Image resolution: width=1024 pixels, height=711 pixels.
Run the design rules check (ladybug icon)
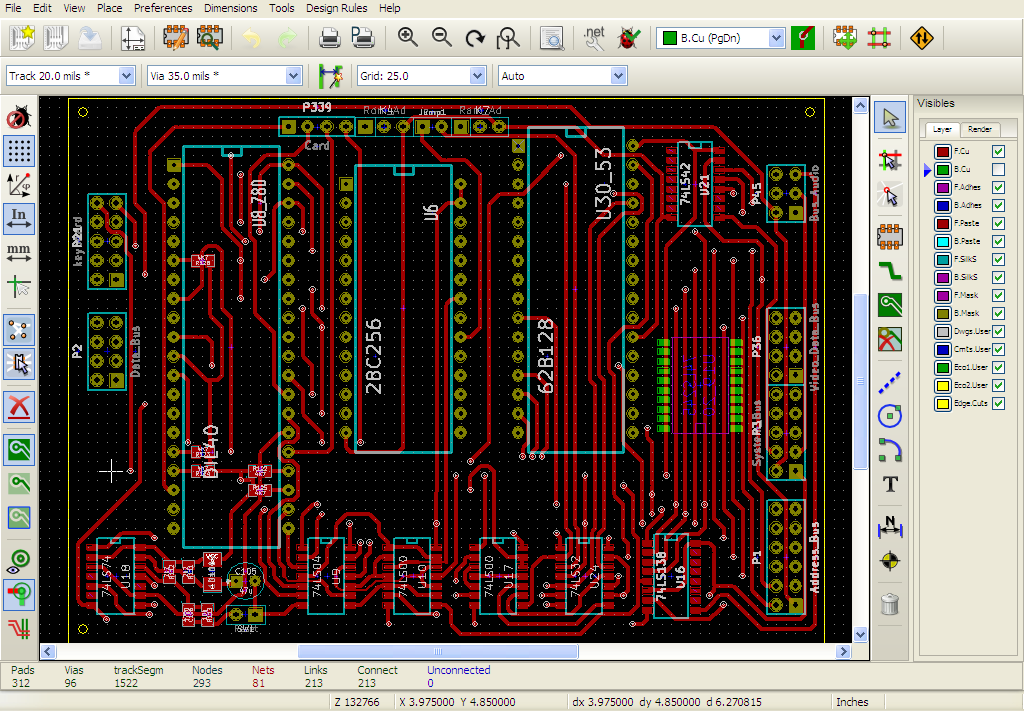628,38
